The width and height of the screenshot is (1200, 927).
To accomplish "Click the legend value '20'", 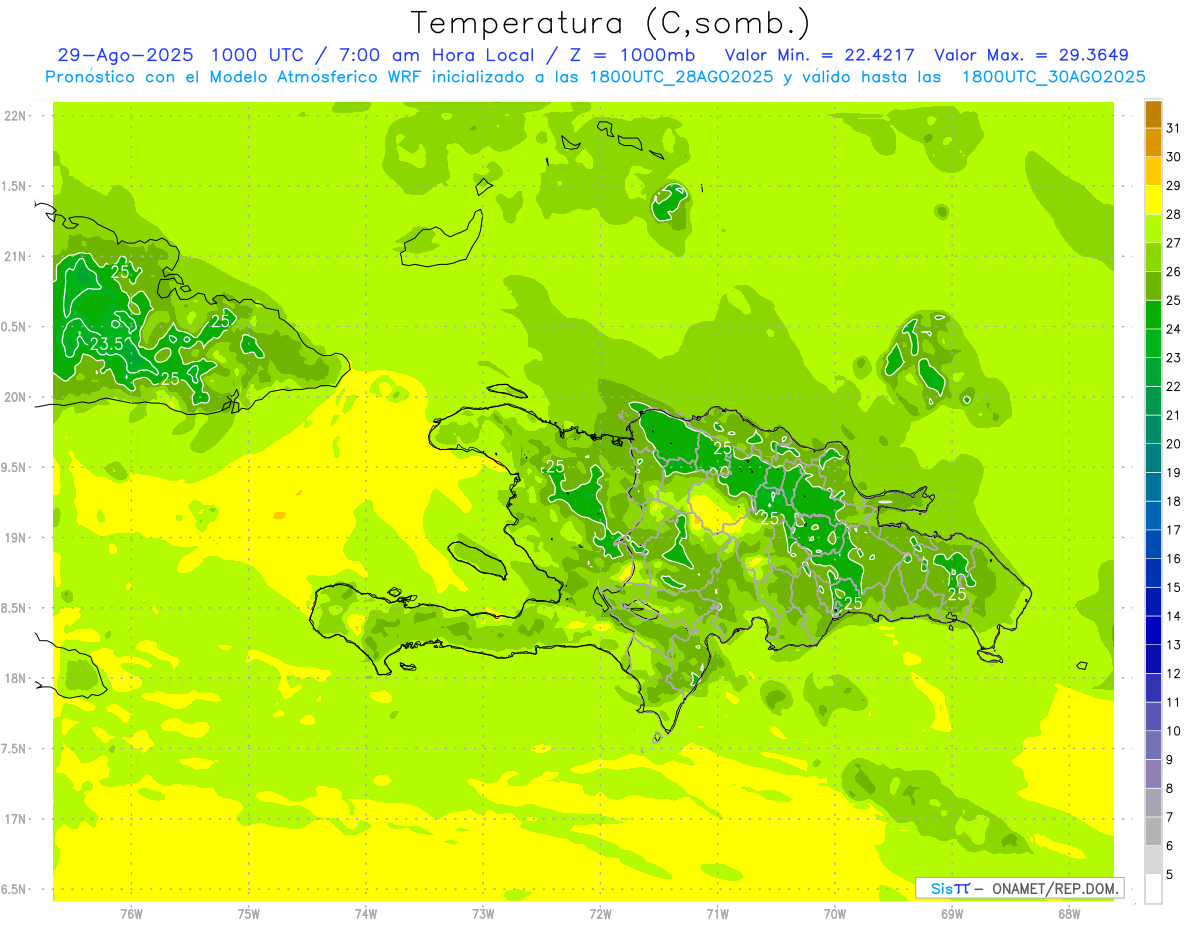I will coord(1174,443).
